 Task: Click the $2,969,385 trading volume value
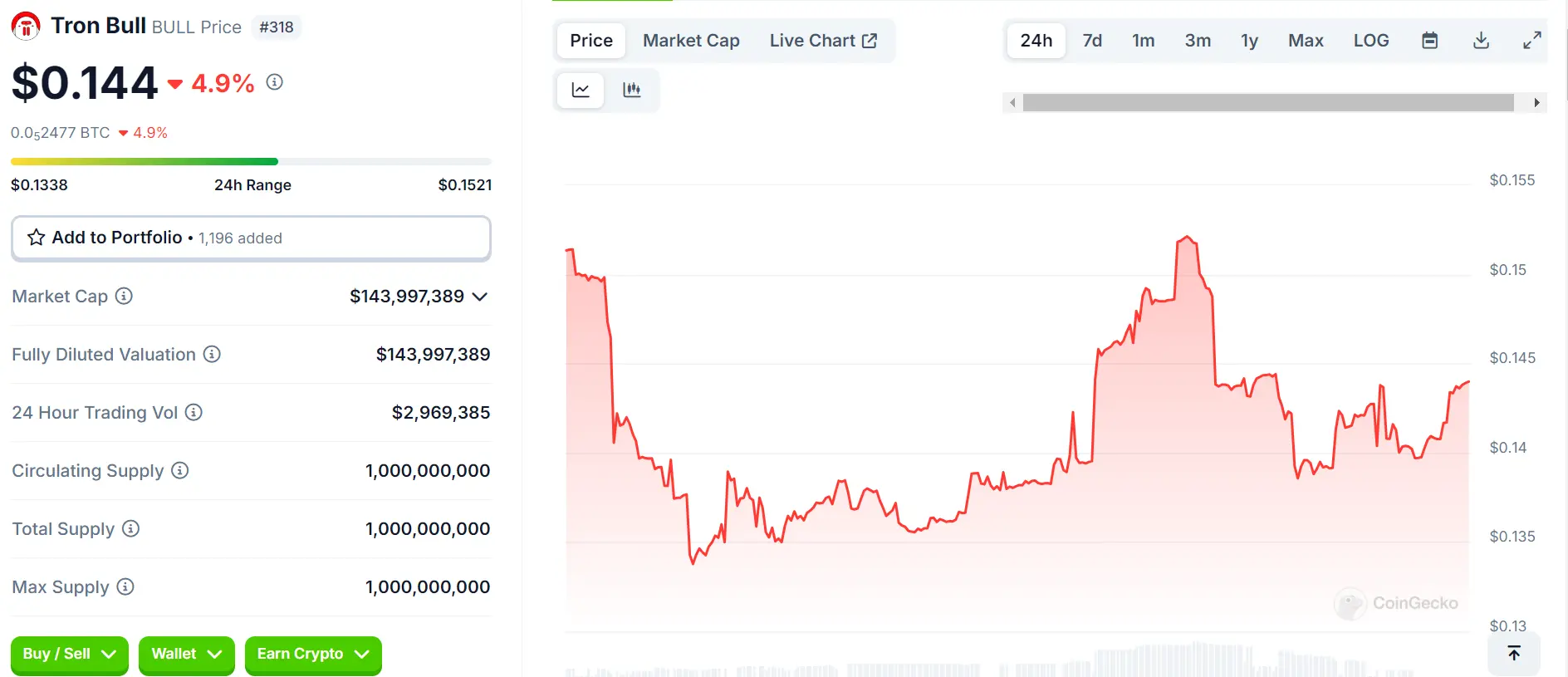[x=441, y=412]
